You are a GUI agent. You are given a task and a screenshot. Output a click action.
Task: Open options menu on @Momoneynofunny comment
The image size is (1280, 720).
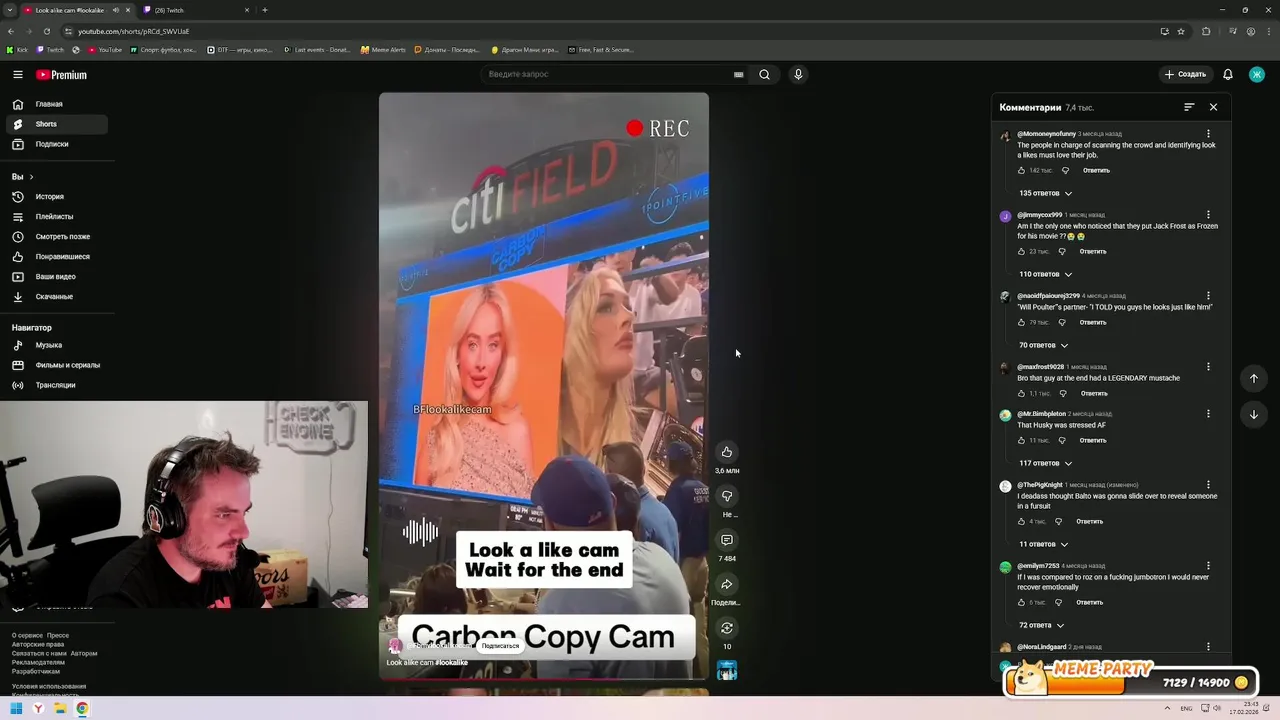tap(1208, 134)
